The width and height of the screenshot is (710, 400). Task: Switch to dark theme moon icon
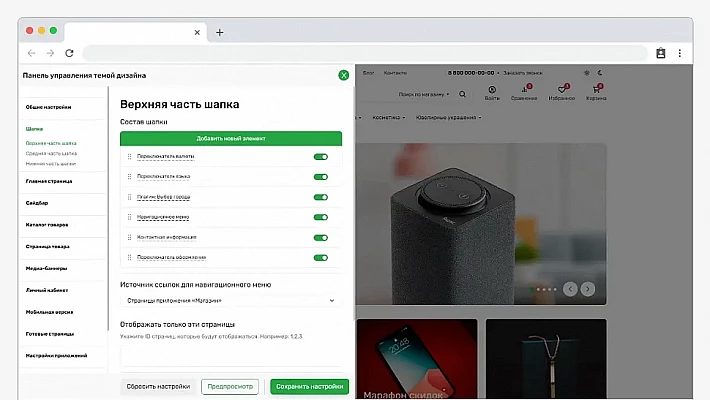[x=600, y=73]
